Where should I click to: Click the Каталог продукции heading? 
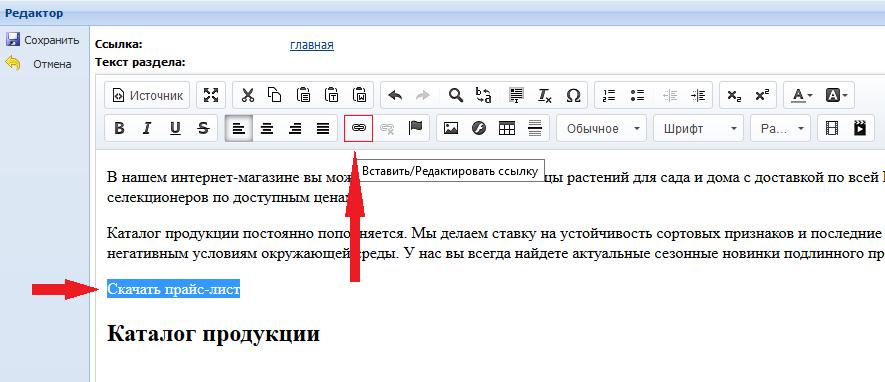pyautogui.click(x=213, y=333)
